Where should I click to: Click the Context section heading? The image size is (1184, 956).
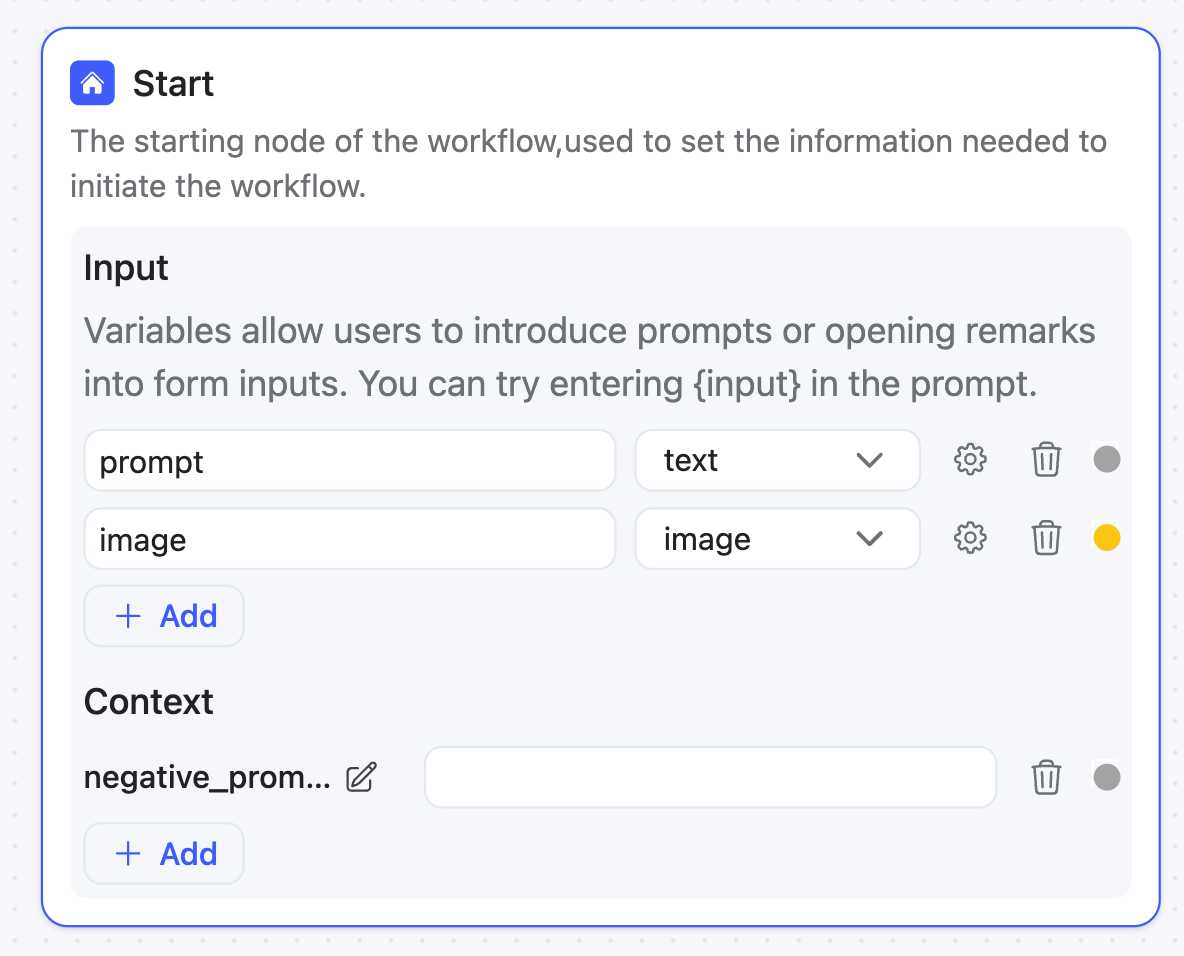tap(149, 701)
